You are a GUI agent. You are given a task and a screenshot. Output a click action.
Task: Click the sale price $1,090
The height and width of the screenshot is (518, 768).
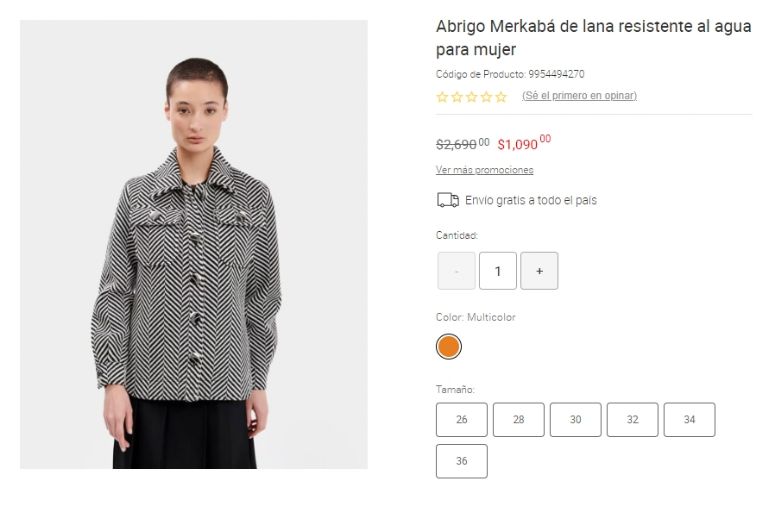pyautogui.click(x=524, y=143)
